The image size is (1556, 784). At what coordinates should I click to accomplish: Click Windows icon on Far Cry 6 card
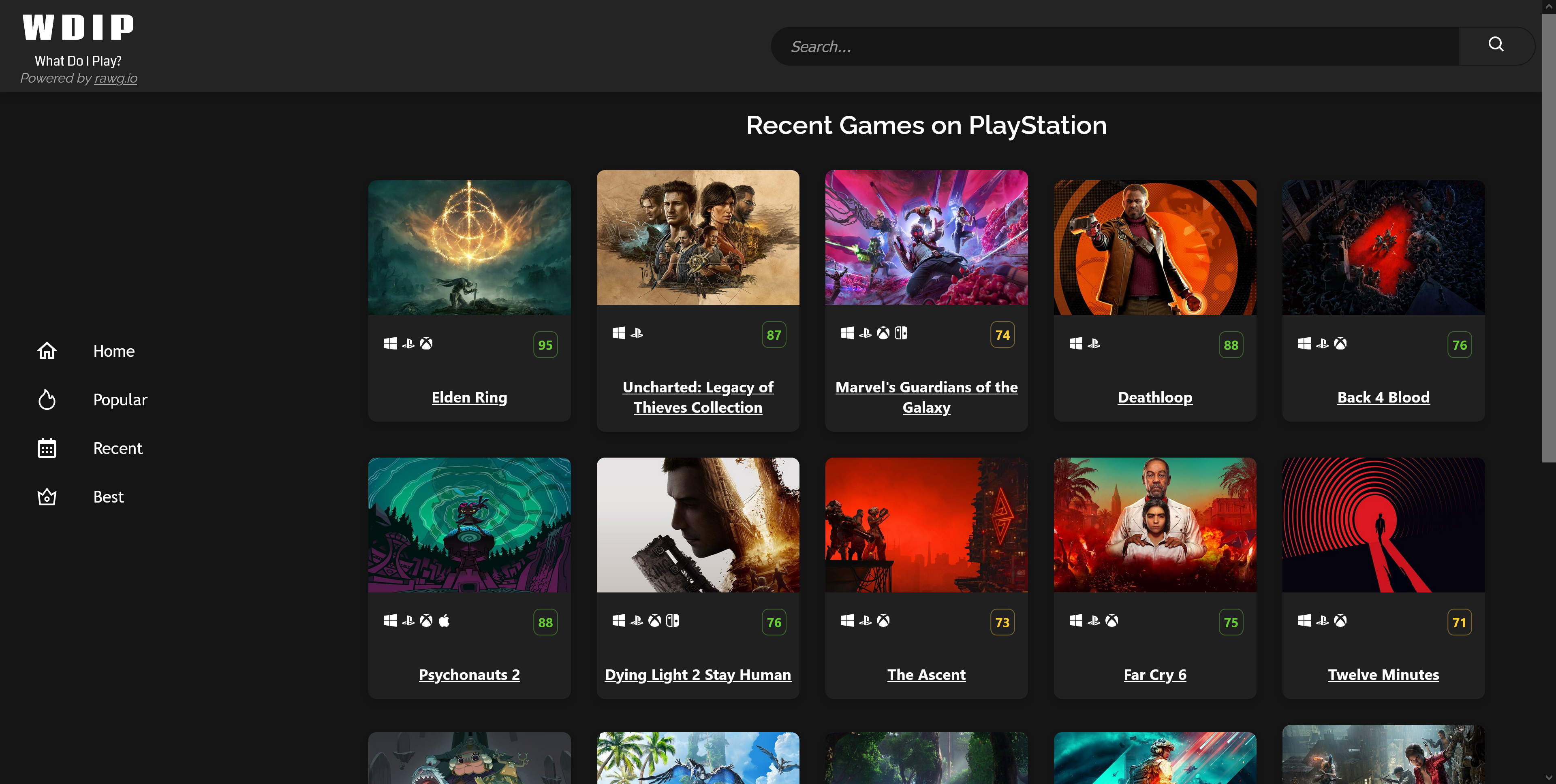1076,620
